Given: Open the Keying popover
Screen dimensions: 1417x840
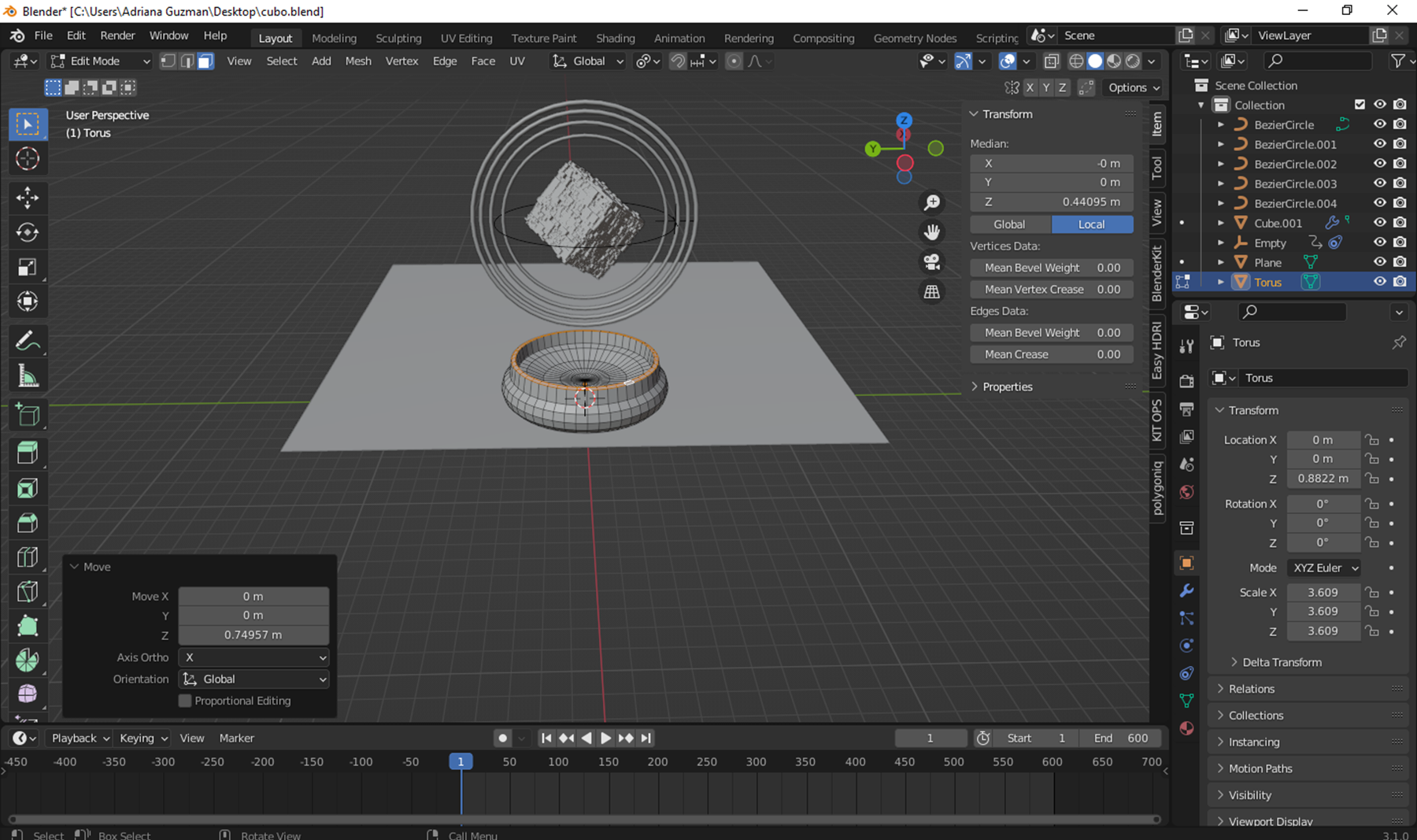Looking at the screenshot, I should tap(143, 738).
